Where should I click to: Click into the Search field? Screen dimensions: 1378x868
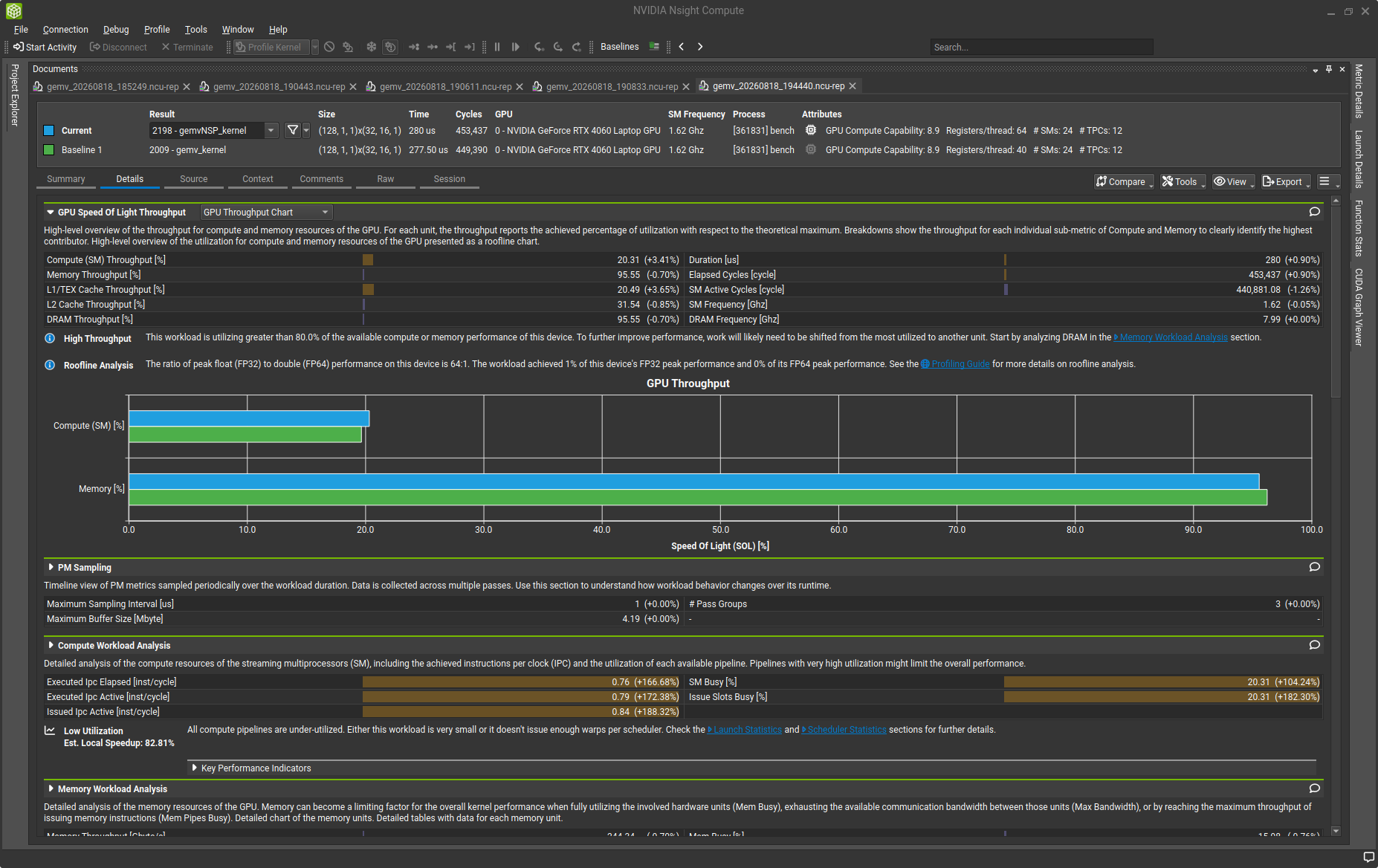coord(1041,47)
